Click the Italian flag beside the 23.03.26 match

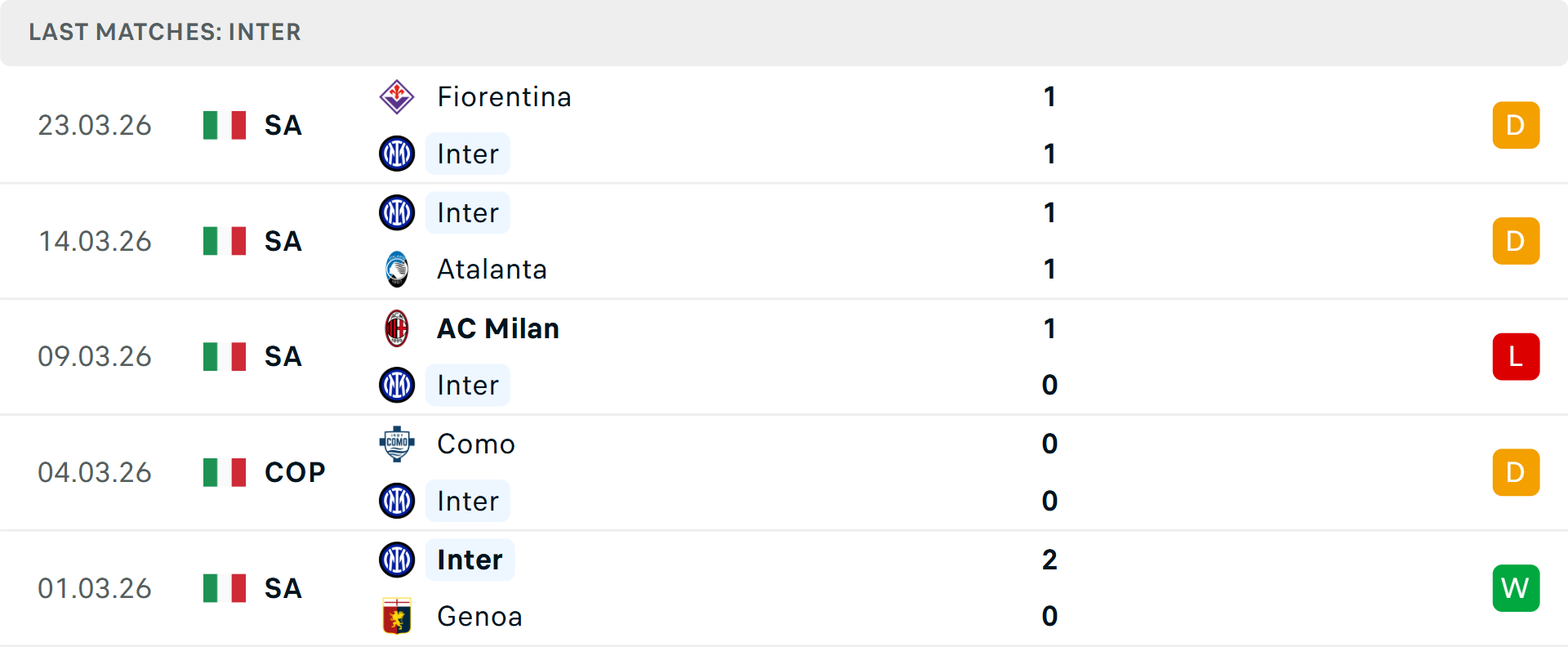224,125
